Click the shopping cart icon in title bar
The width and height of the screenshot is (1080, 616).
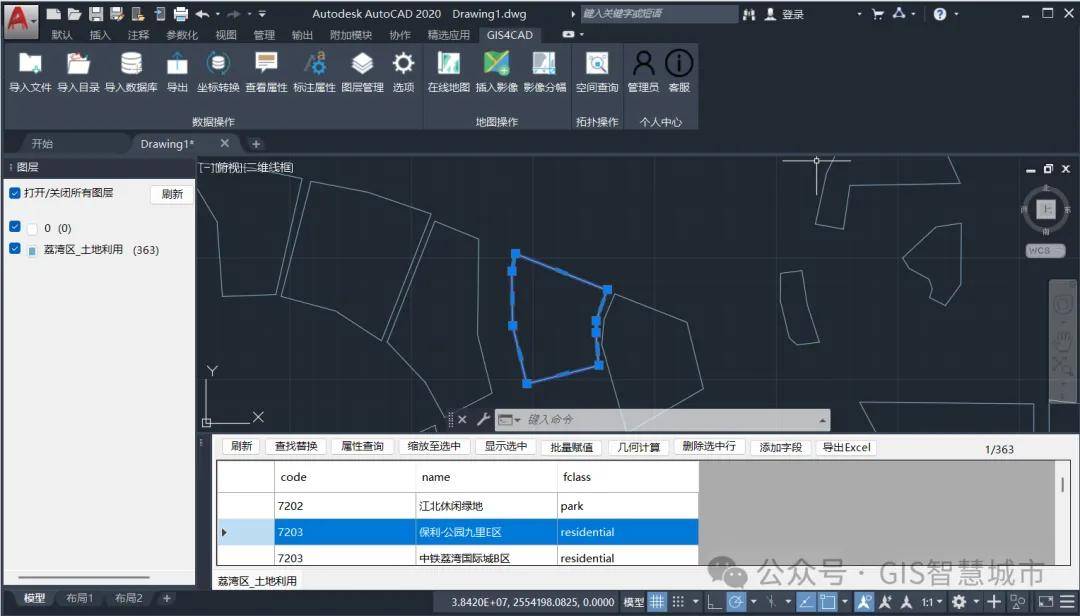coord(878,14)
